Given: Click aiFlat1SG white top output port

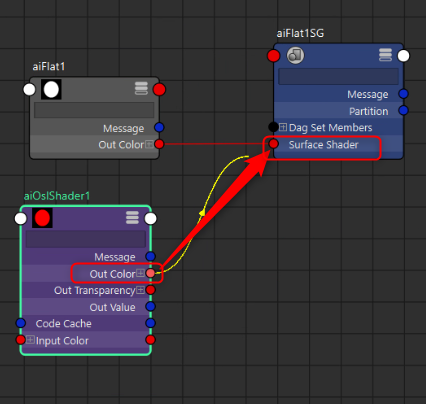Looking at the screenshot, I should [x=403, y=56].
